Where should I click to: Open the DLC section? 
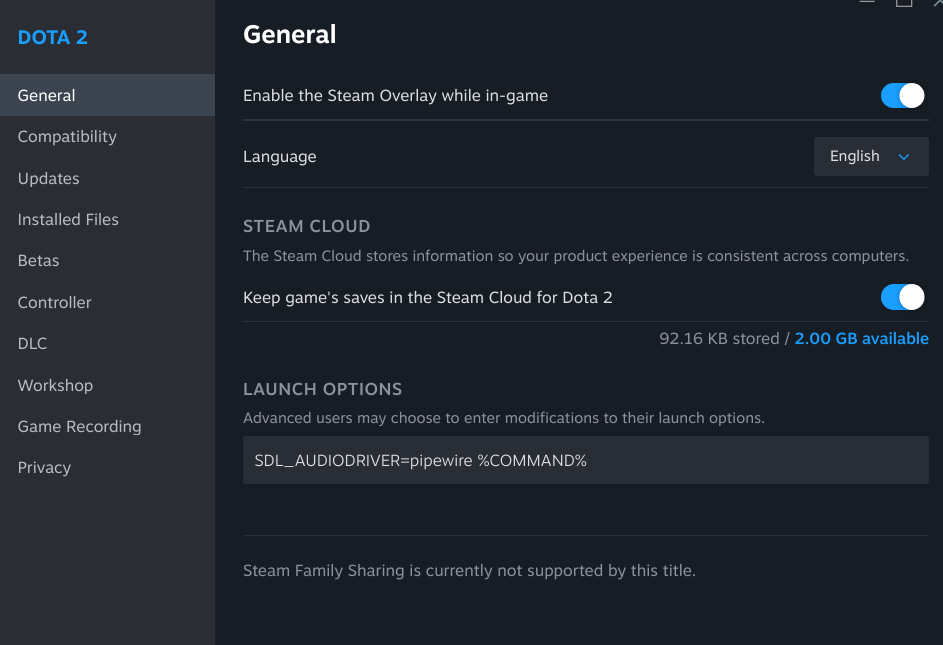pos(107,344)
